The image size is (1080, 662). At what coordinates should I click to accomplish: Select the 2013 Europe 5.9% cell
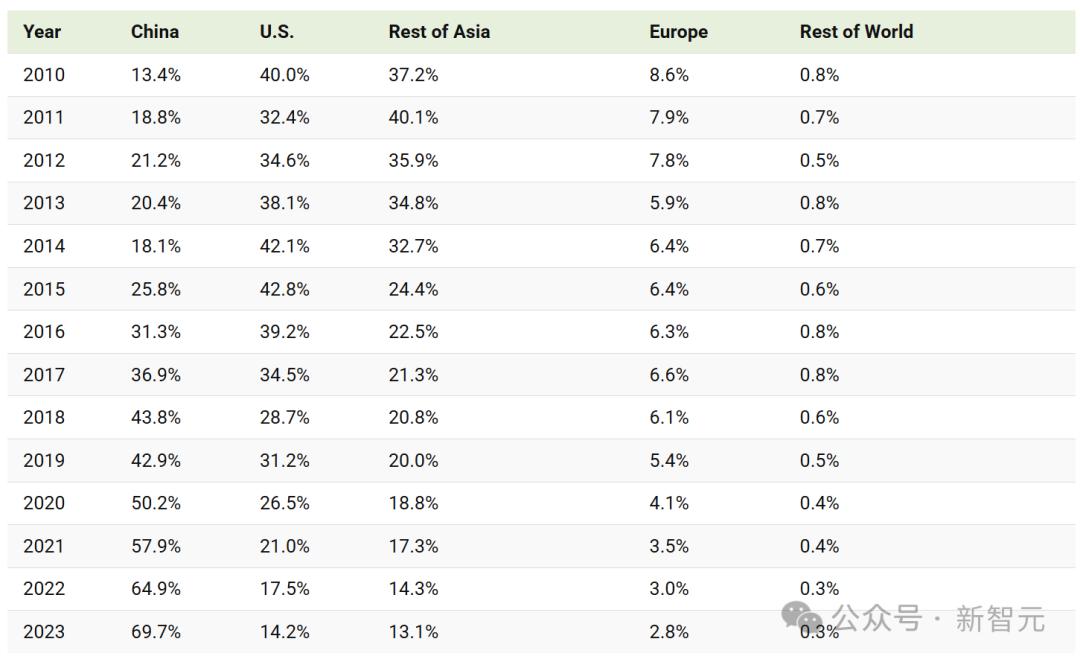point(669,203)
